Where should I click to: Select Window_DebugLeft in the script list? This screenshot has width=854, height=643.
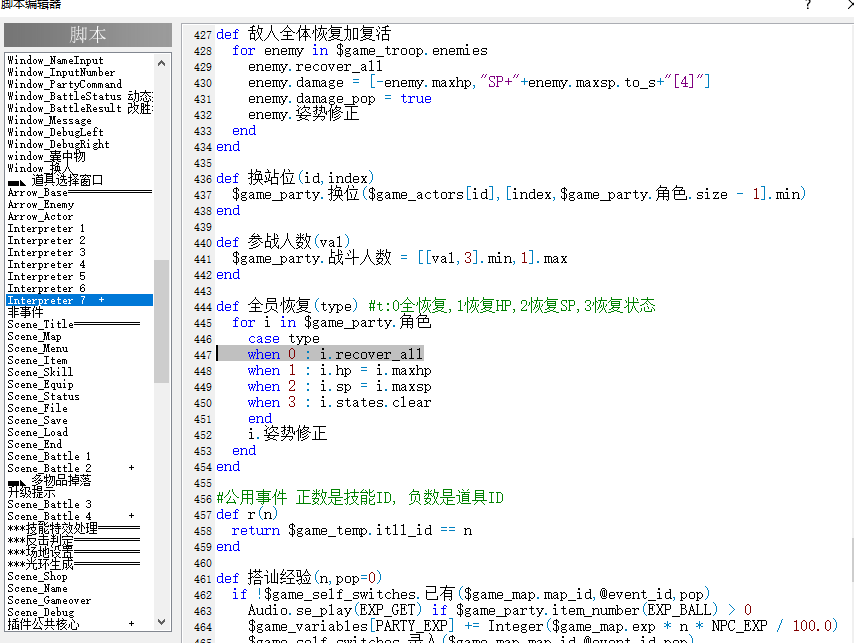56,132
